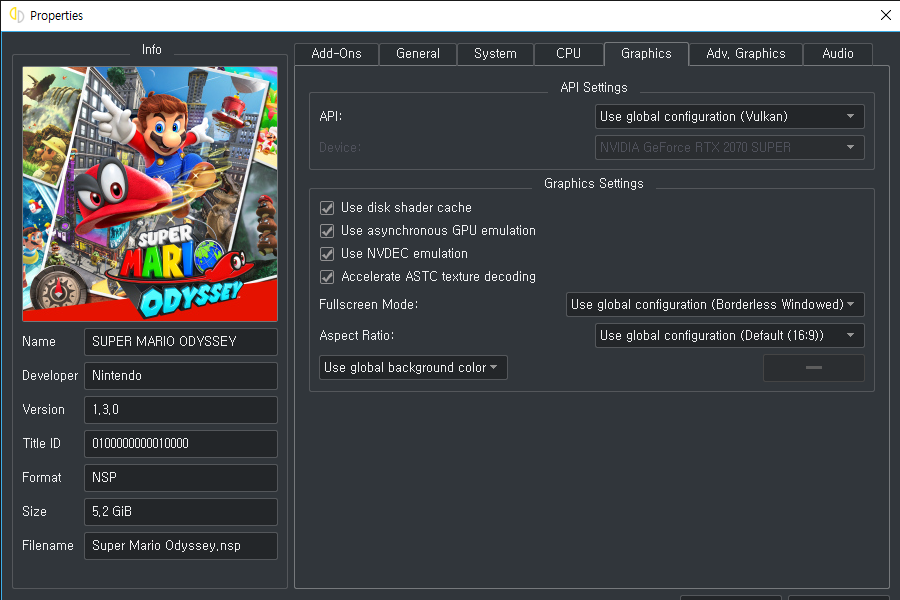The width and height of the screenshot is (900, 600).
Task: Click the Use disk shader cache label
Action: coord(406,208)
